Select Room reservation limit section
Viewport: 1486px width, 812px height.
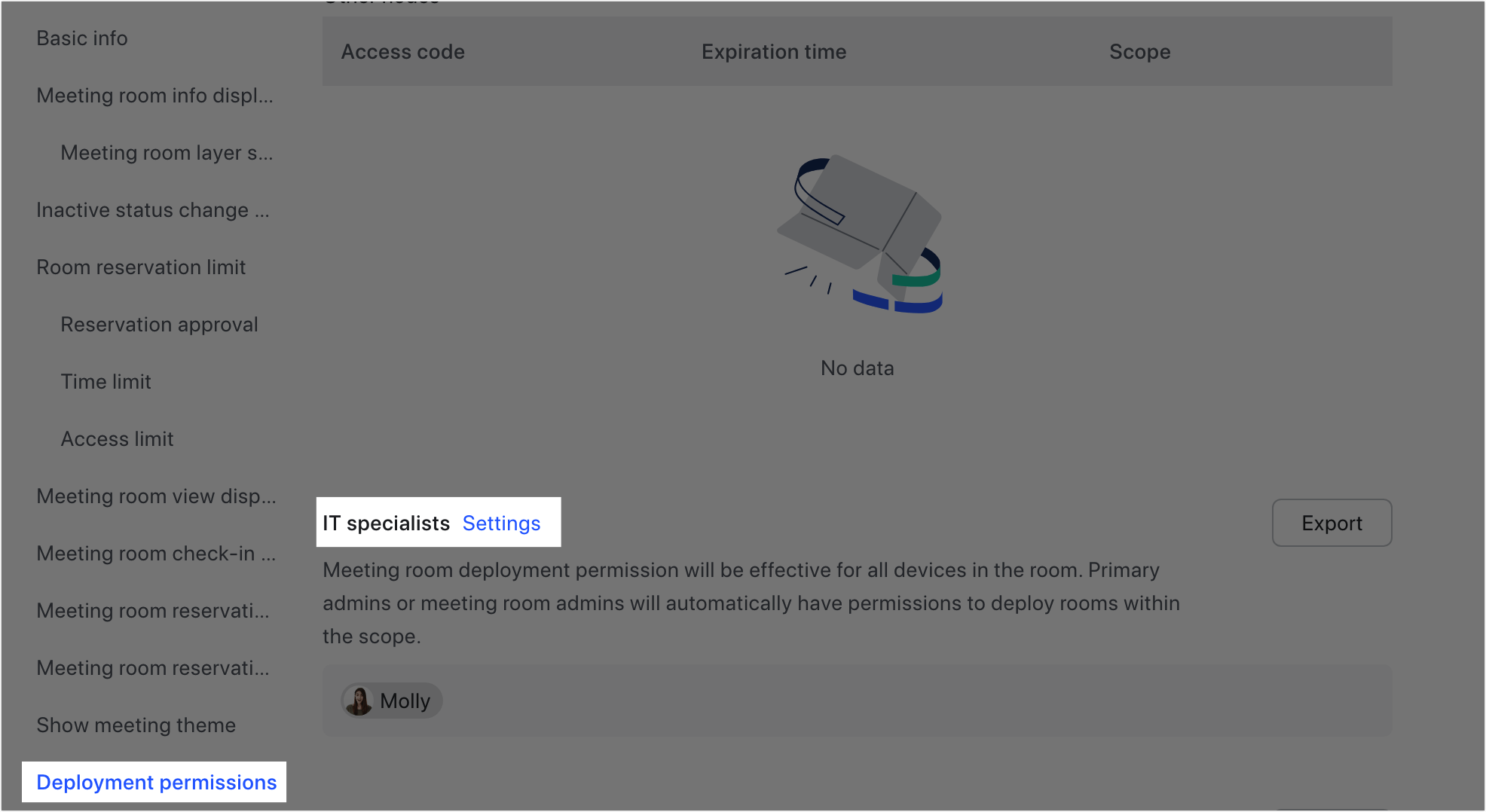pyautogui.click(x=141, y=267)
